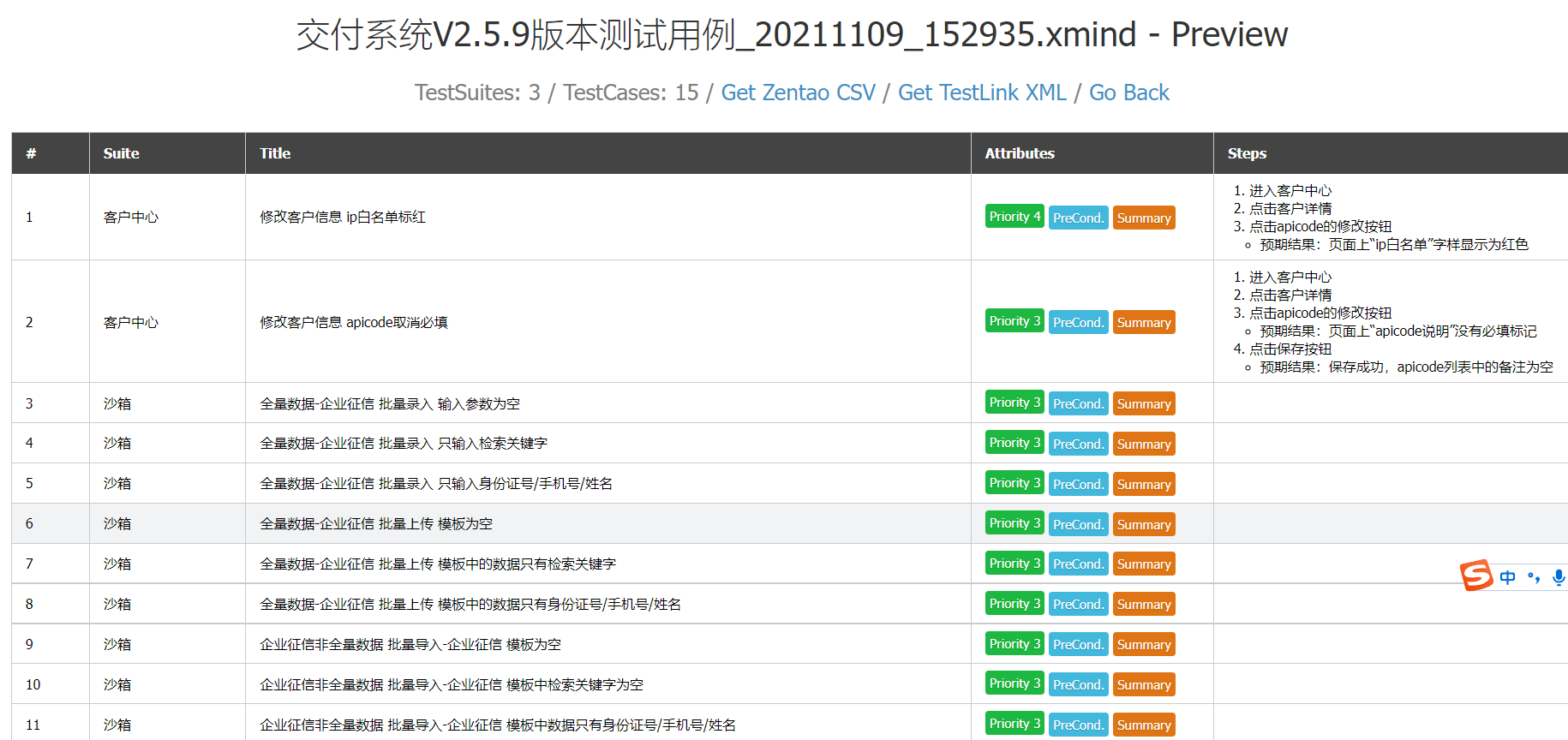Open the Get TestLink XML link
Viewport: 1568px width, 740px height.
(982, 92)
